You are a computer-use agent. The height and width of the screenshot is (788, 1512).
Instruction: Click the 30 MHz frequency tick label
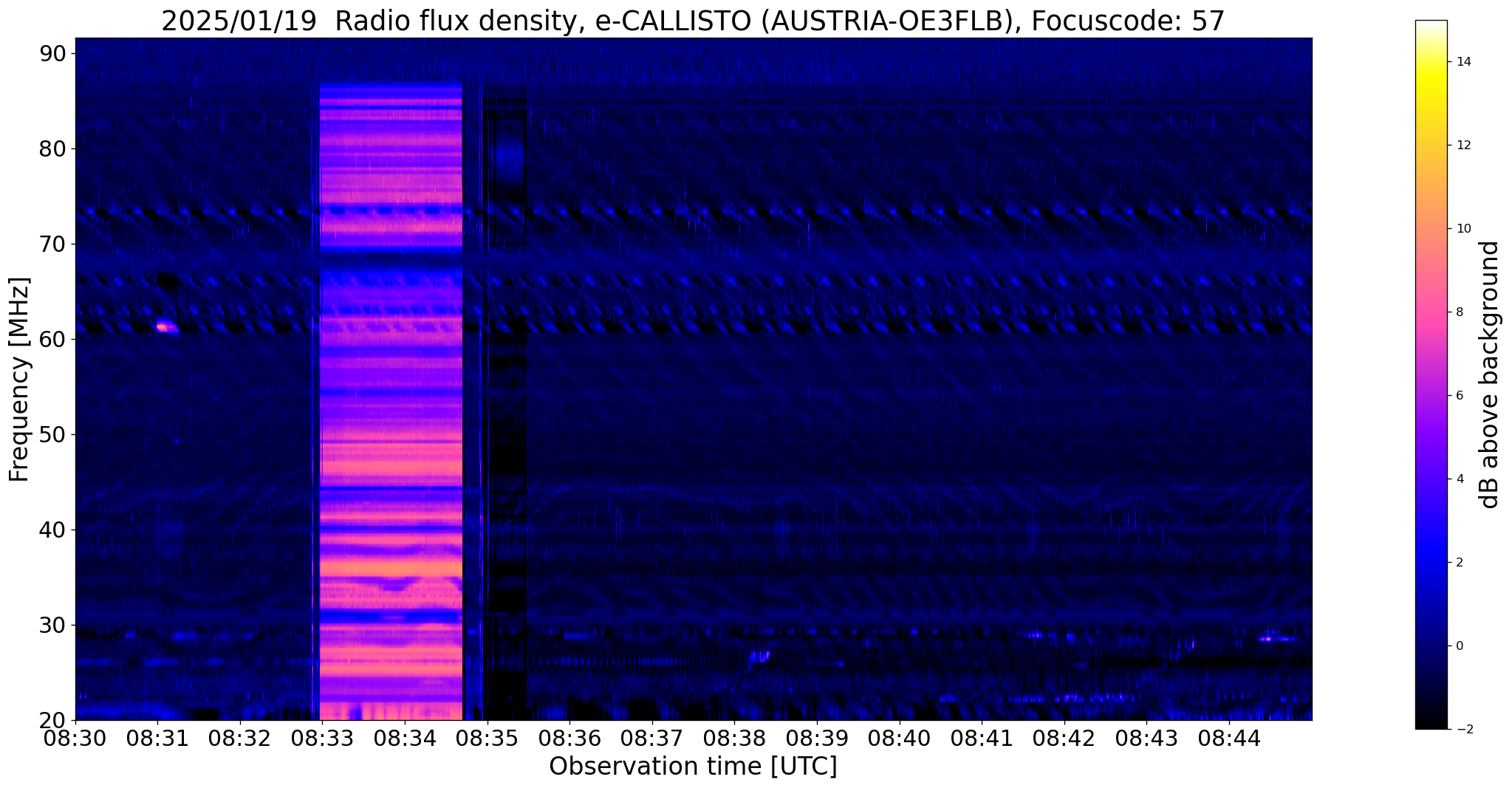coord(53,626)
